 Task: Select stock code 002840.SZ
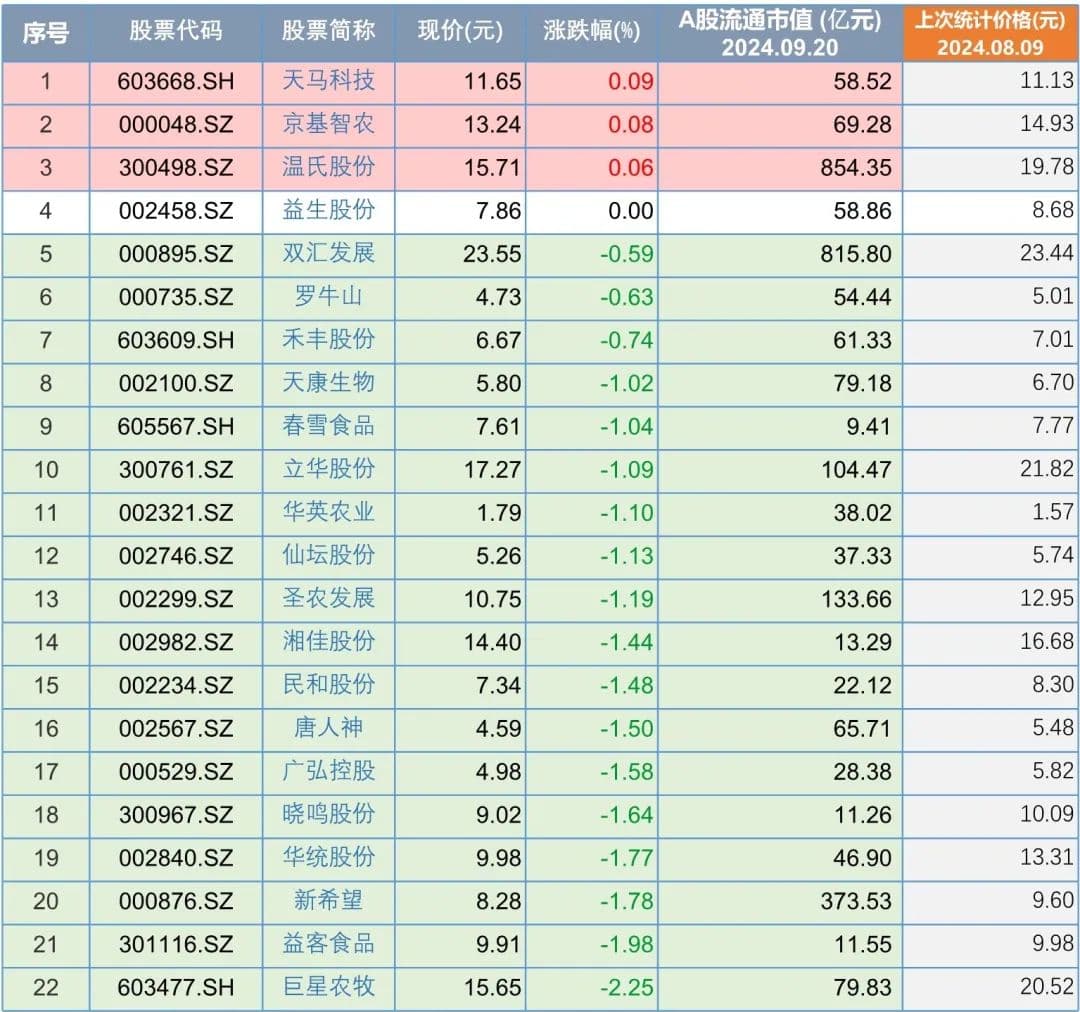(x=176, y=858)
